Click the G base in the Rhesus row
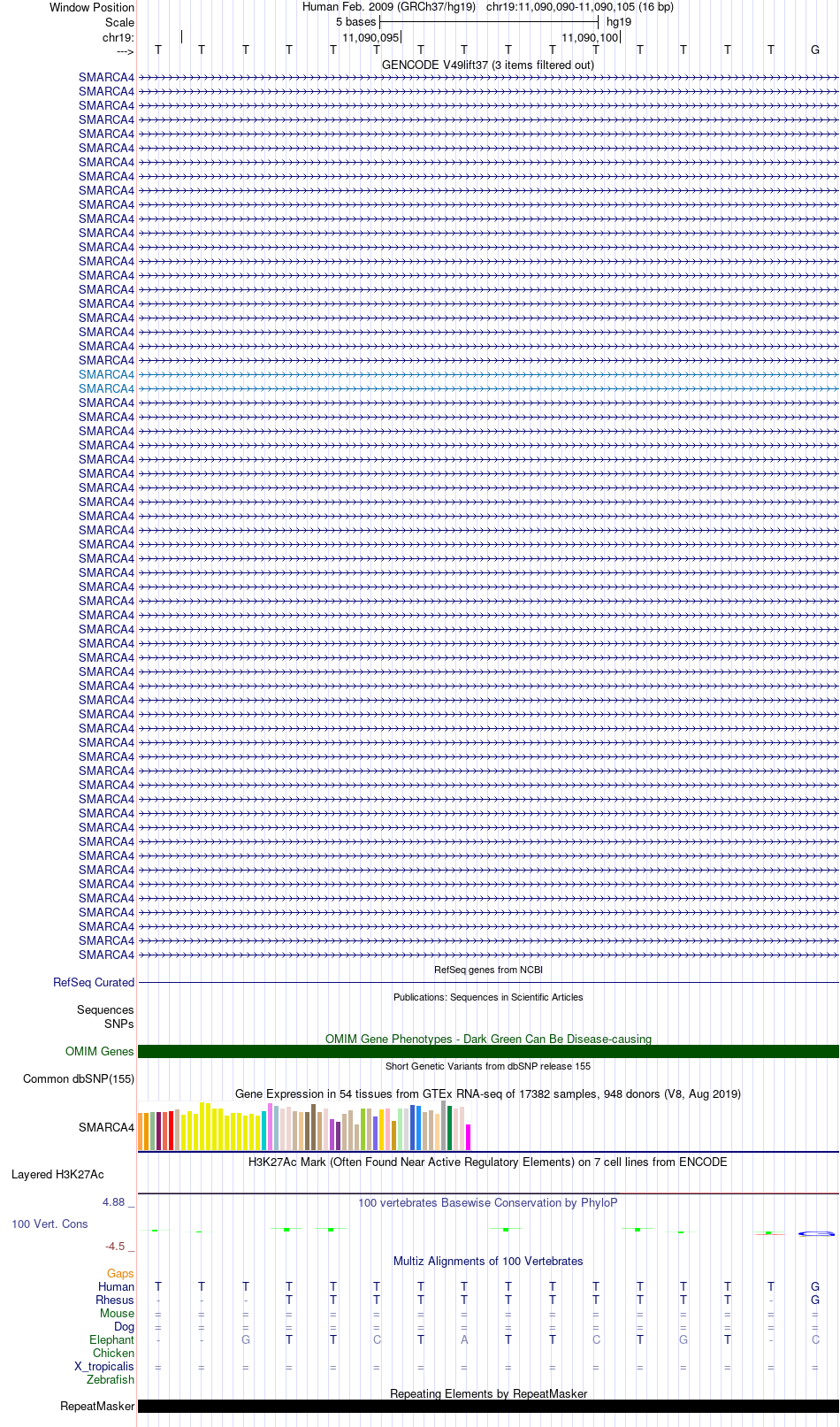Image resolution: width=840 pixels, height=1427 pixels. (x=815, y=1300)
